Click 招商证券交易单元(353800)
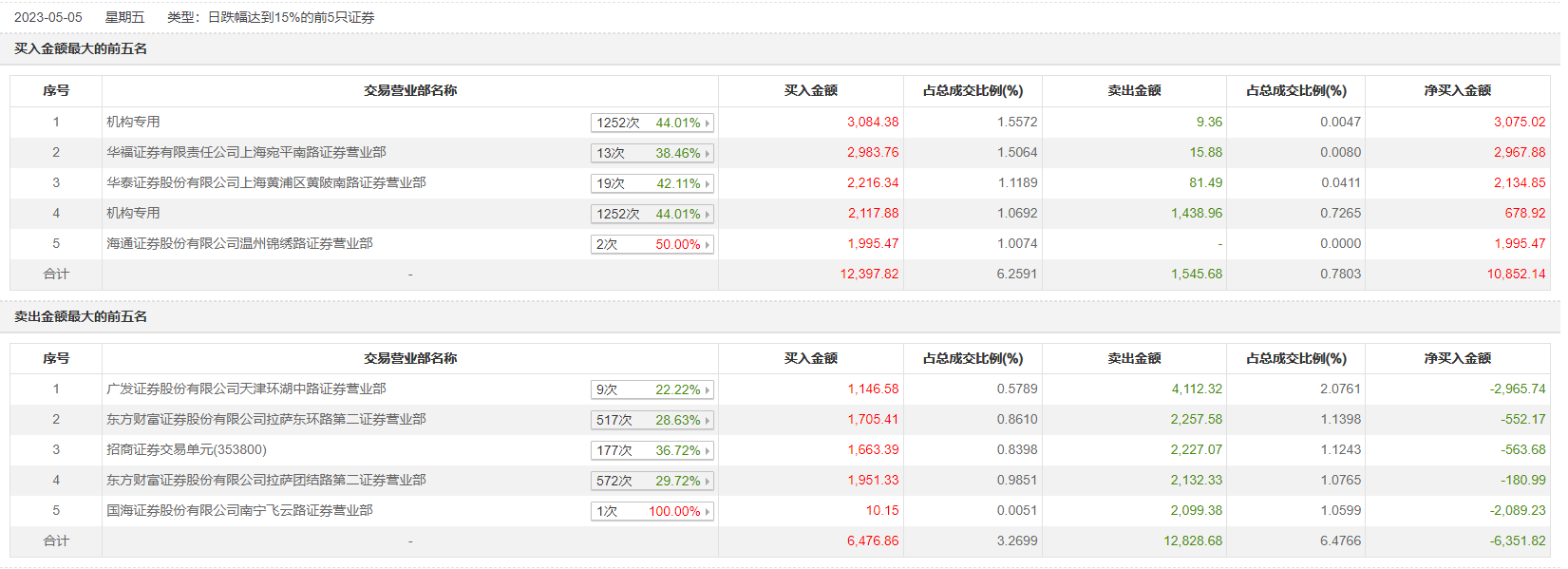The image size is (1568, 569). point(186,449)
